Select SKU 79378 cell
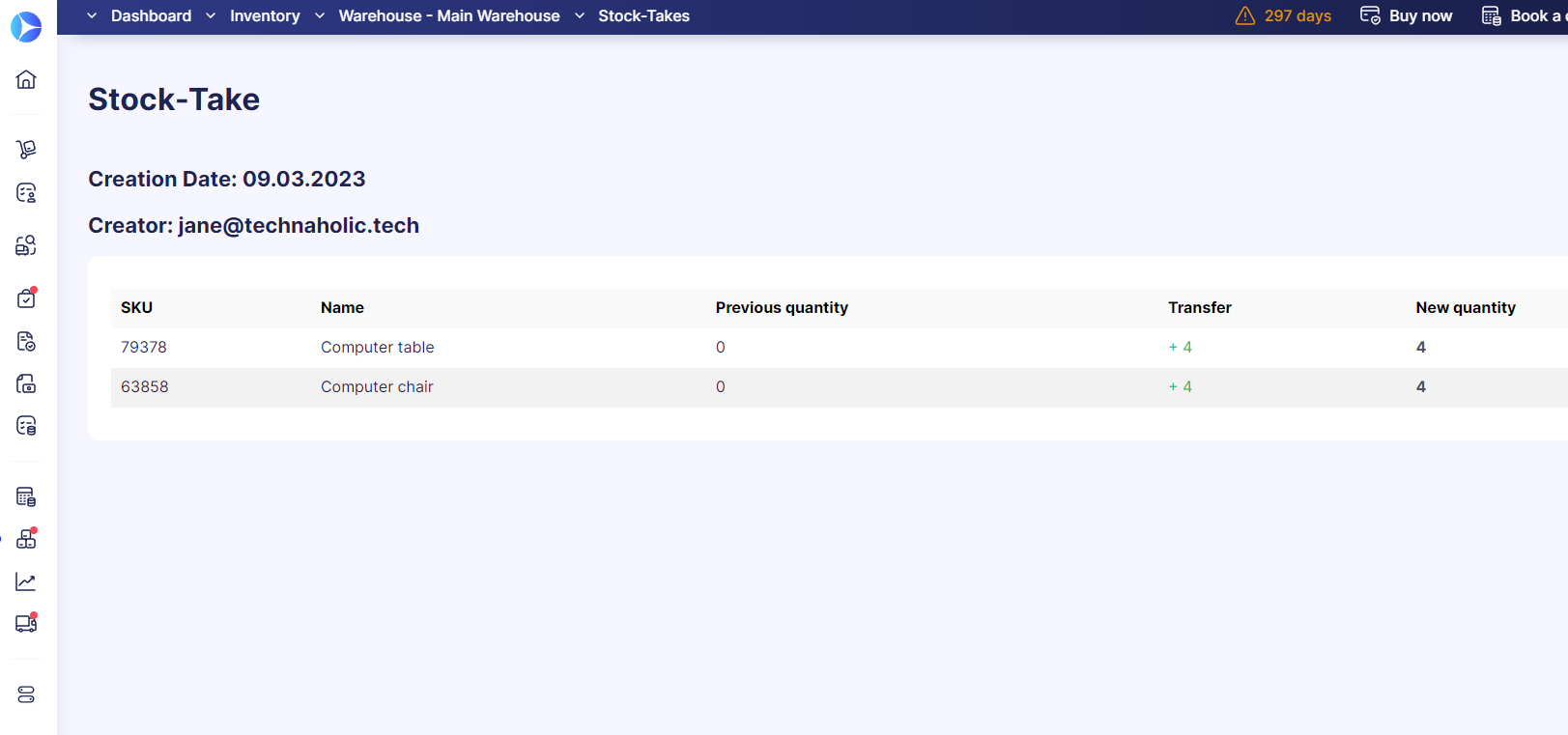This screenshot has width=1568, height=735. [144, 347]
